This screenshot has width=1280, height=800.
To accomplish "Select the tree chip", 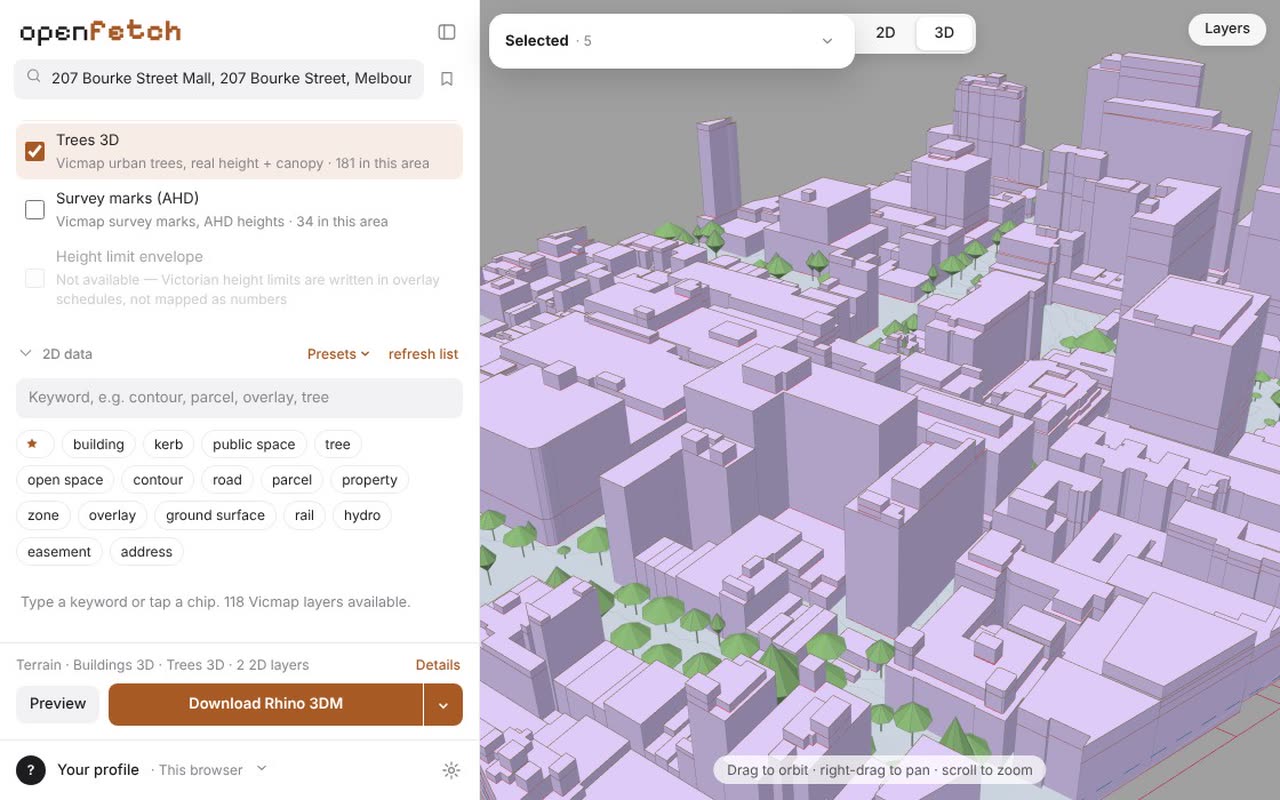I will pyautogui.click(x=338, y=444).
